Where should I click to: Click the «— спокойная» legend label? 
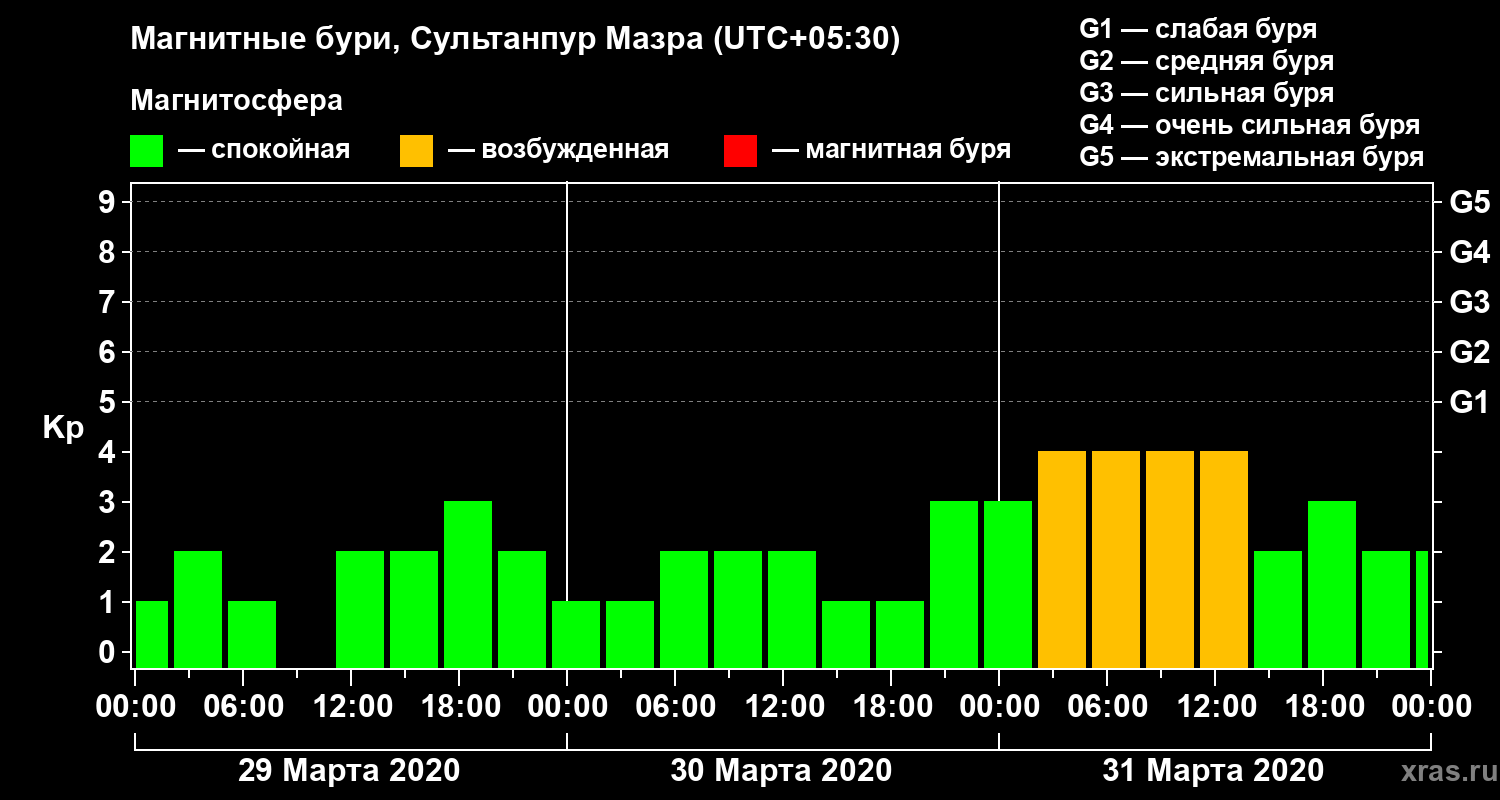[264, 150]
